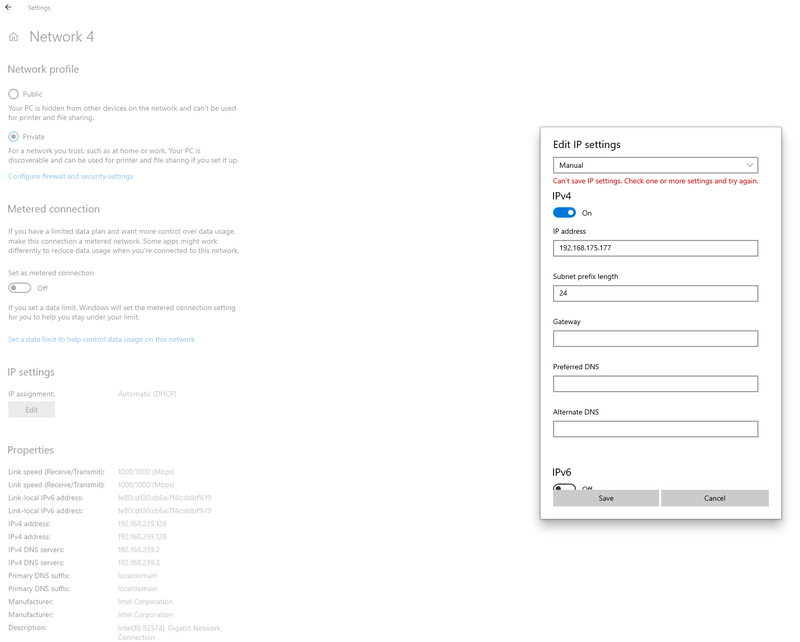Click the IPv4 address value 192.168.239.128
The width and height of the screenshot is (800, 642).
[x=142, y=523]
